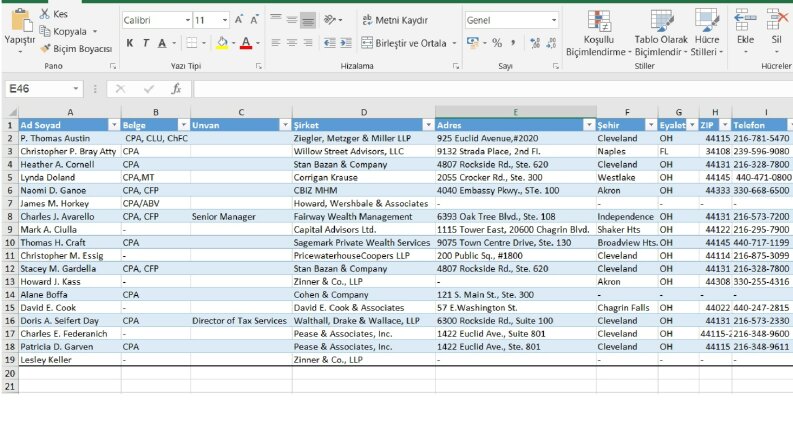Decrease decimal places icon
The image size is (793, 446).
(x=552, y=43)
